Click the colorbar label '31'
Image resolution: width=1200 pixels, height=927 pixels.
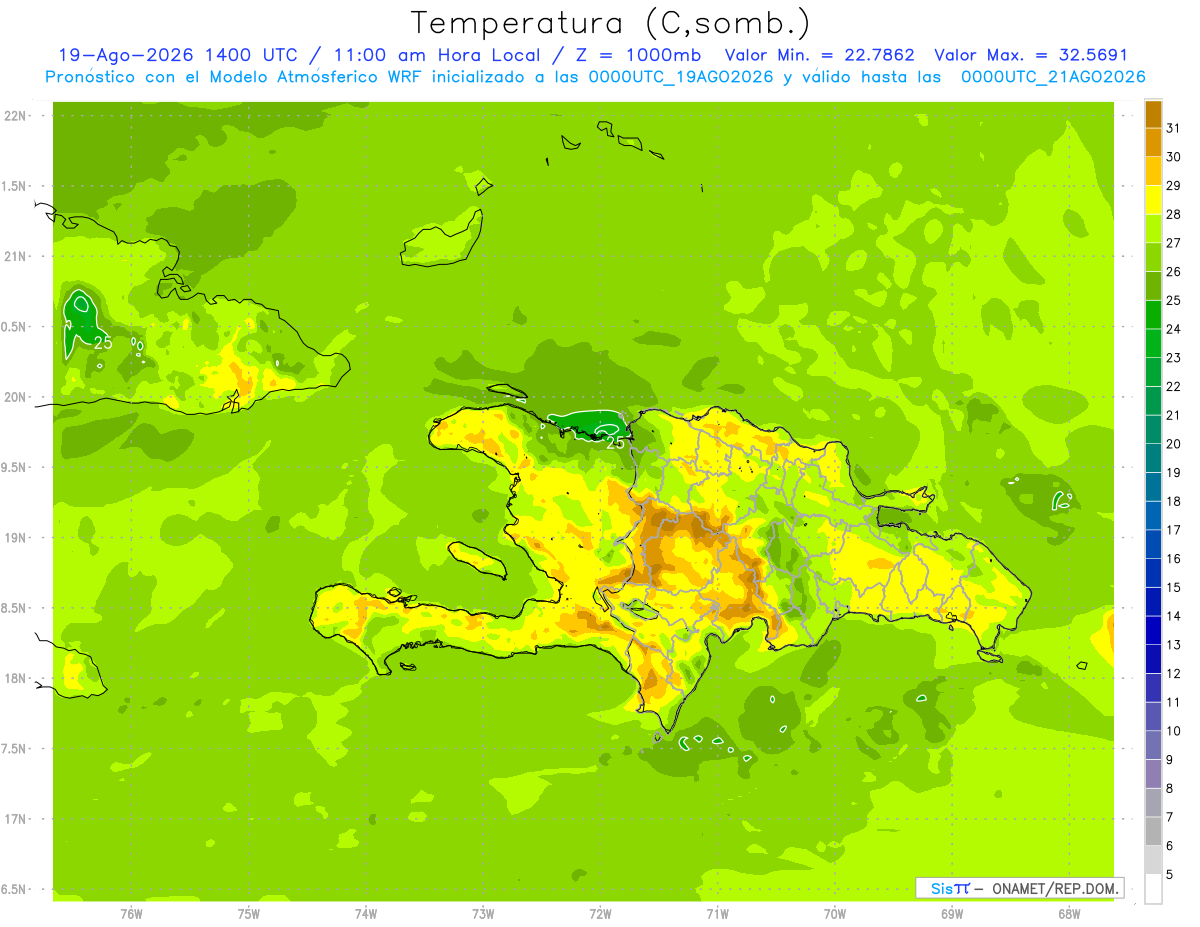(1174, 128)
